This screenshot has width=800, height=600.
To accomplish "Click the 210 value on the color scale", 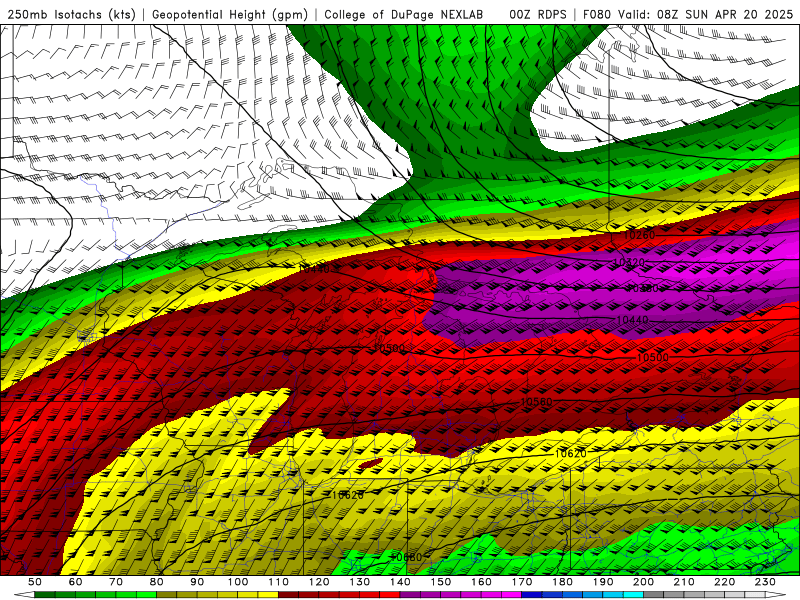I will 684,582.
